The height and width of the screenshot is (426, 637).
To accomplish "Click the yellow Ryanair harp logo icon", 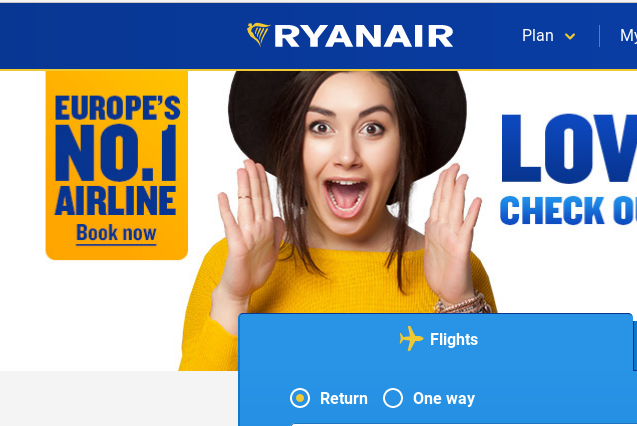I will tap(258, 35).
